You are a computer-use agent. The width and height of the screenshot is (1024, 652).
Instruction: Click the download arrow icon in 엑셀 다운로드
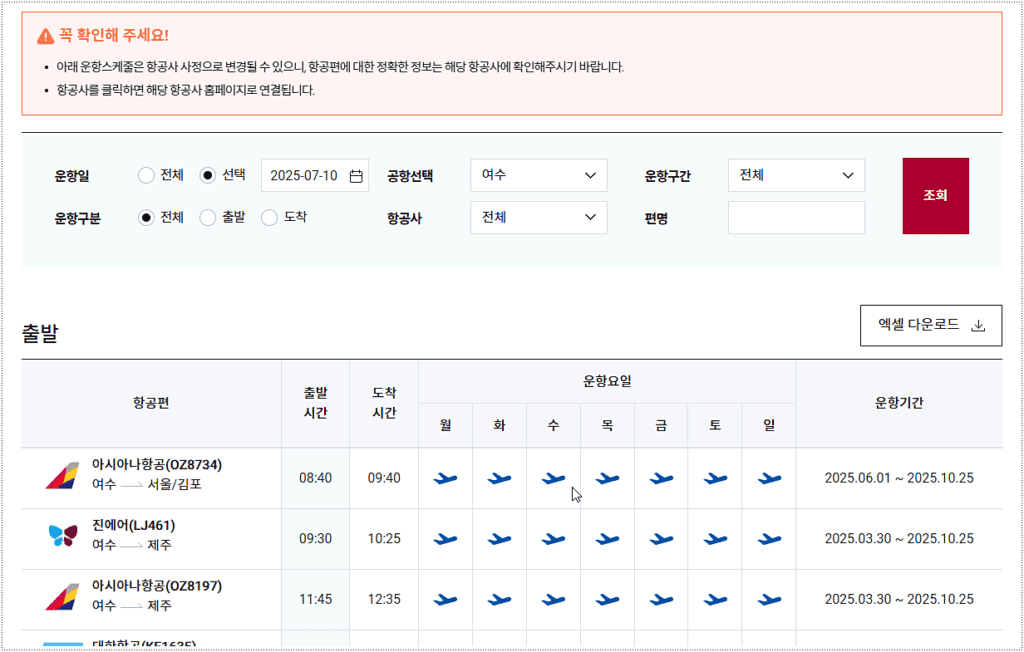pos(978,325)
